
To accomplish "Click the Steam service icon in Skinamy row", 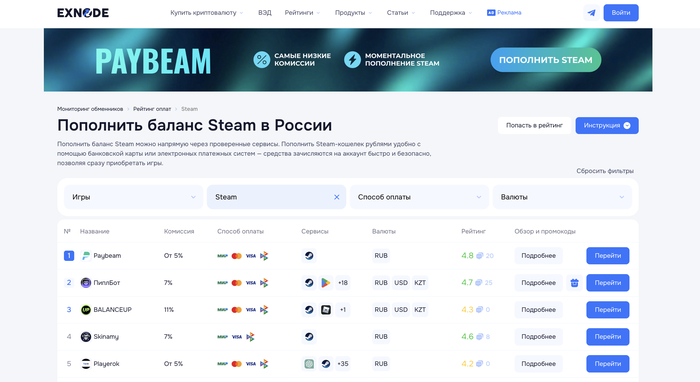I will point(309,336).
